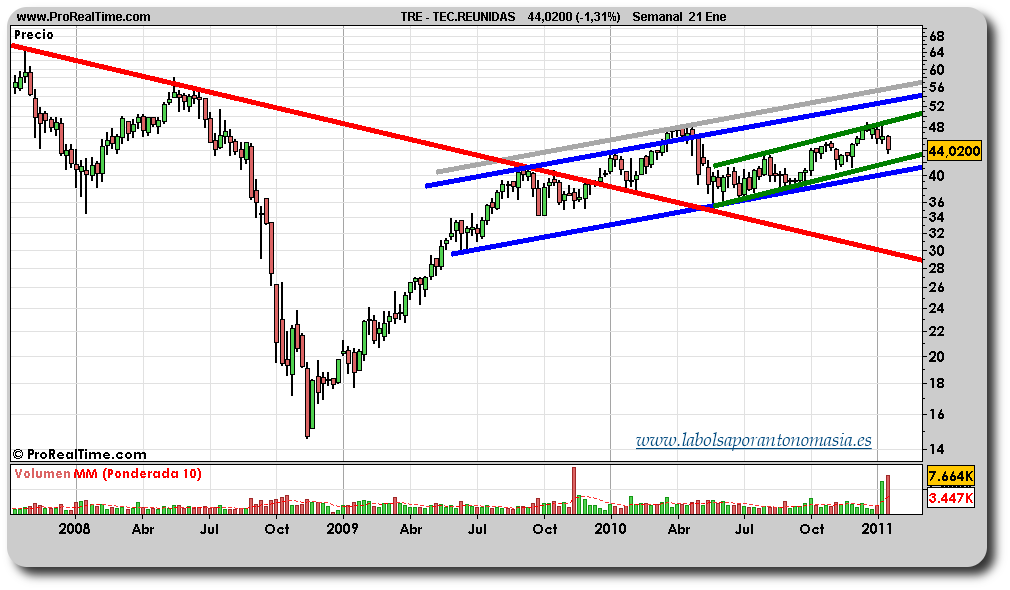Click the © ProRealTime.com copyright label
The width and height of the screenshot is (1010, 590).
click(x=79, y=454)
